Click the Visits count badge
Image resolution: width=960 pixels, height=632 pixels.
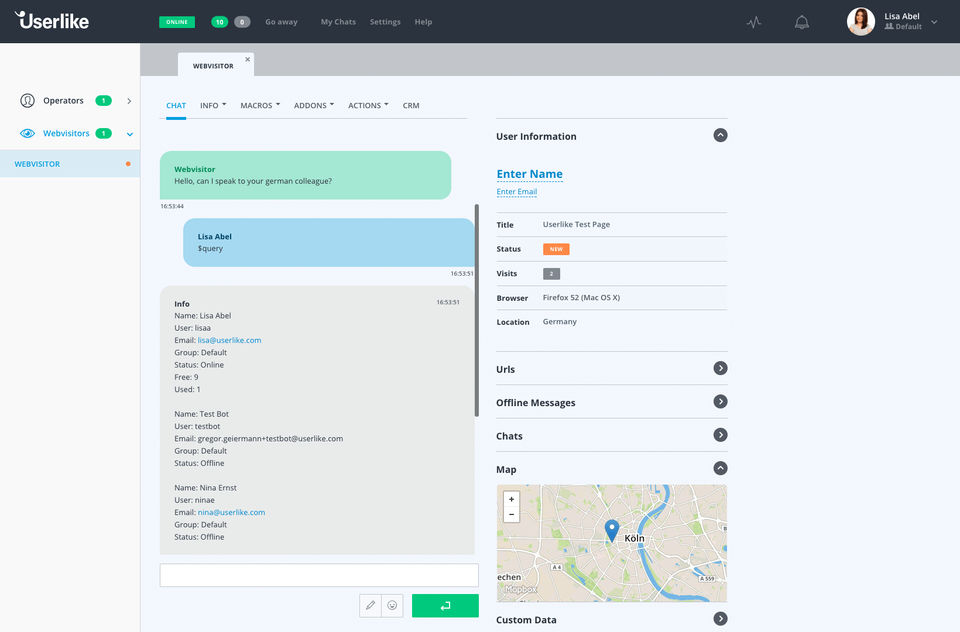pos(551,274)
